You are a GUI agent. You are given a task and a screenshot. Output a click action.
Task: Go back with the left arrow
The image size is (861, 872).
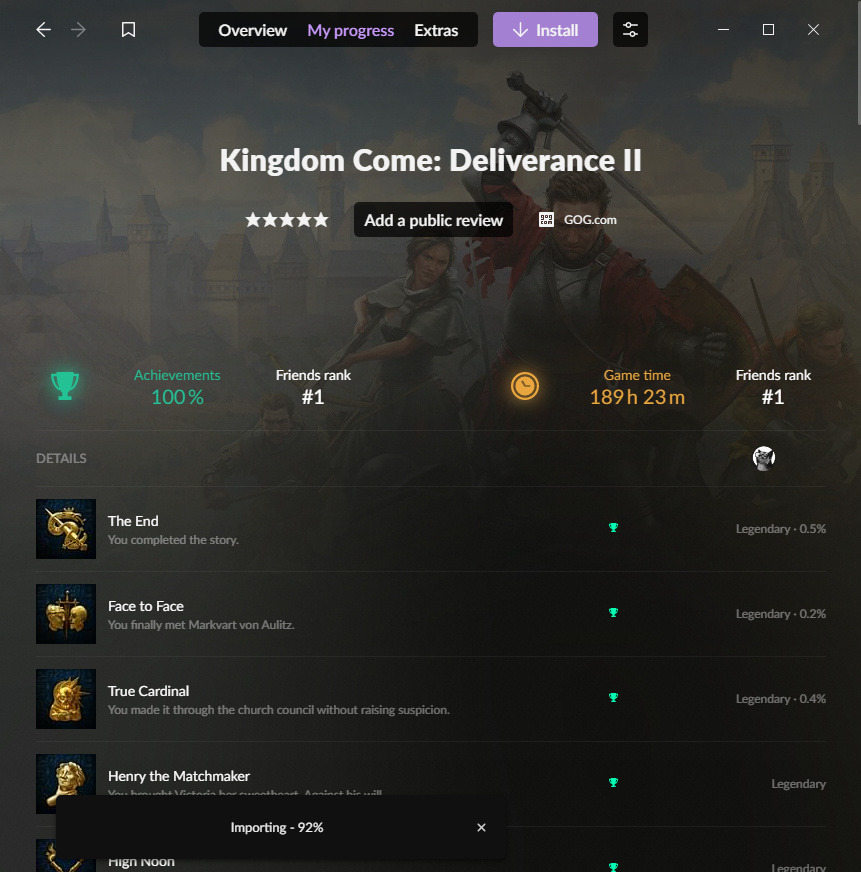[x=43, y=29]
